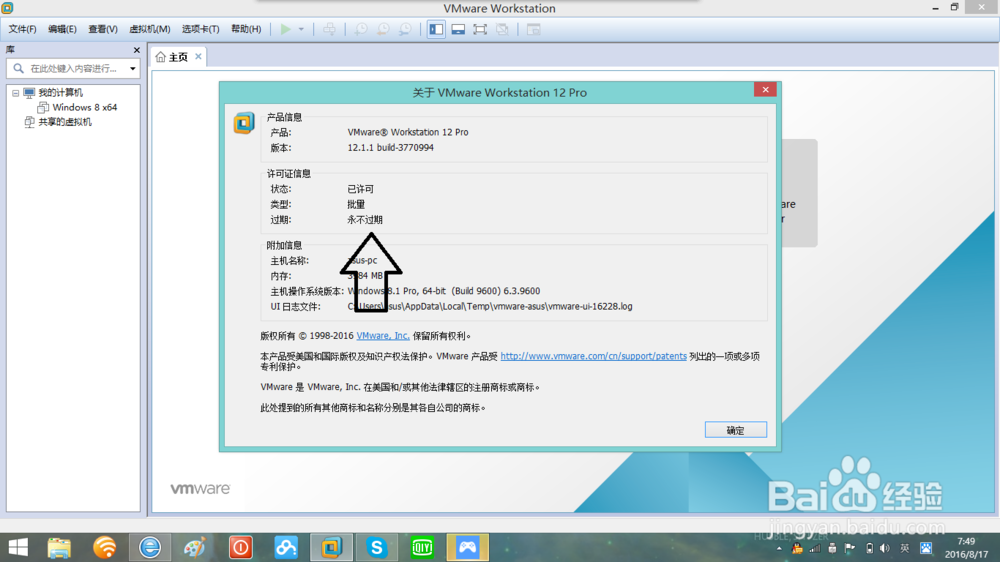Open the 文件(F) menu
This screenshot has width=1000, height=562.
point(22,29)
